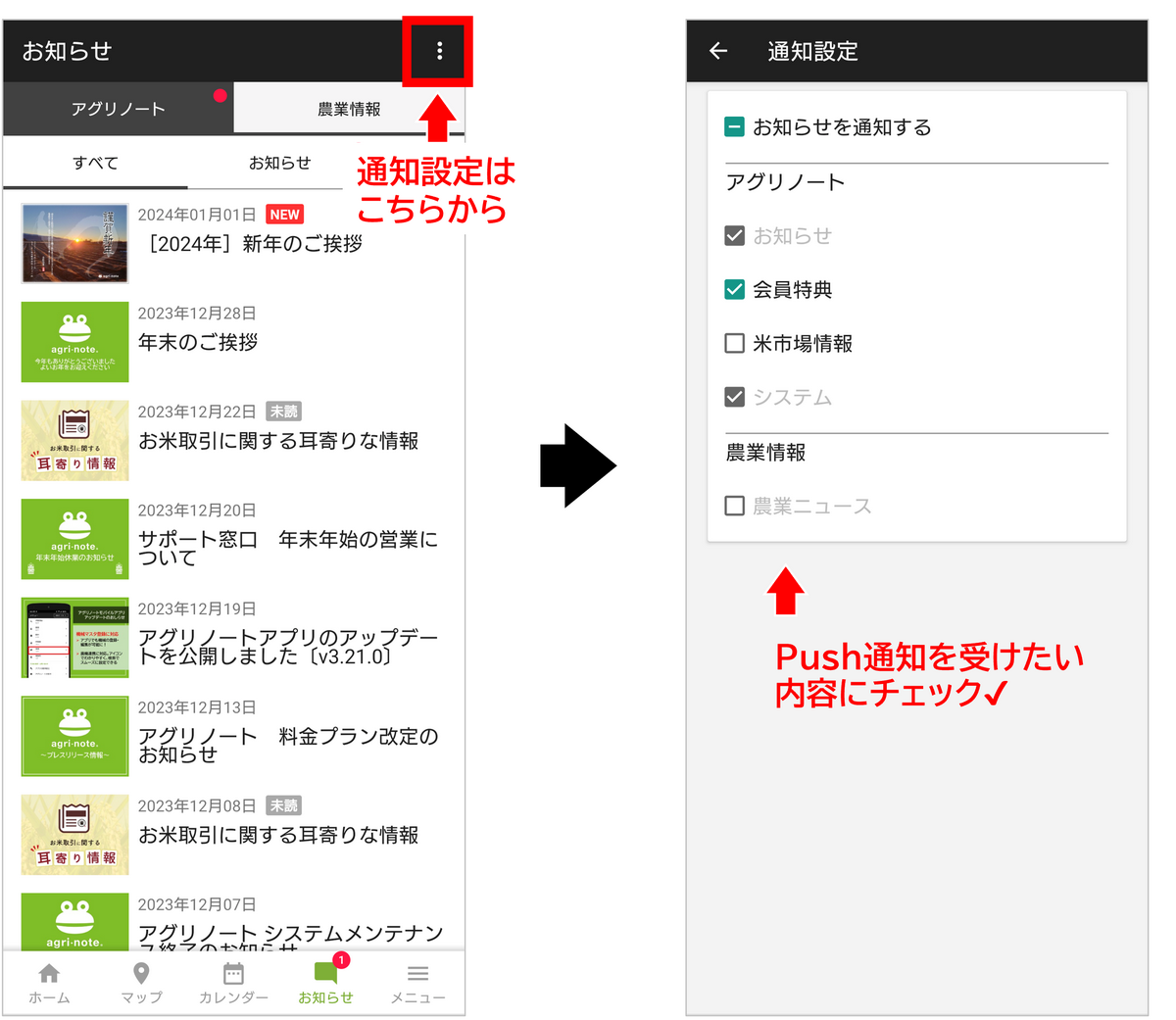
Task: Click the アグリノート section heading in settings
Action: (x=785, y=182)
